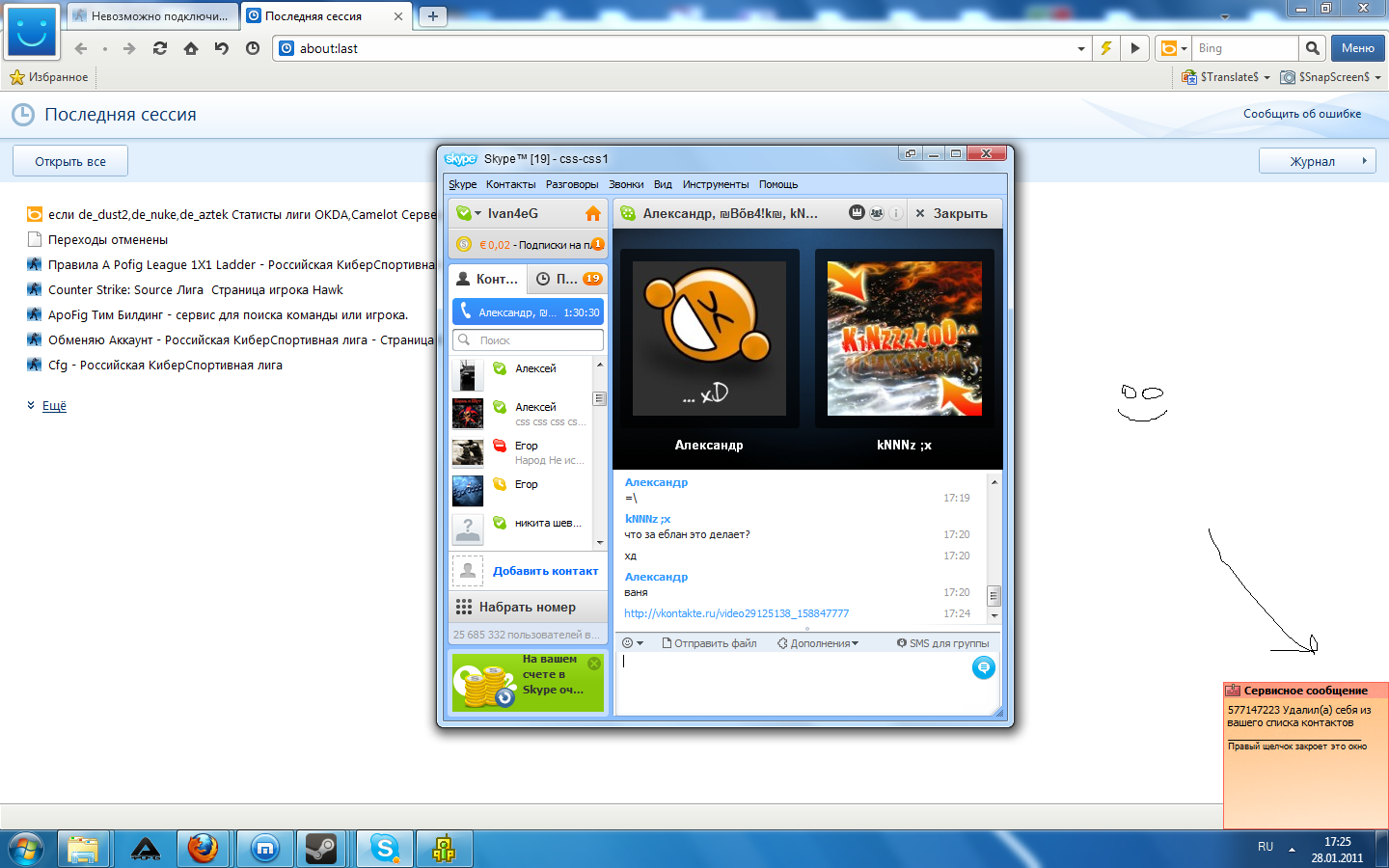Click browser home icon
The width and height of the screenshot is (1389, 868).
[191, 48]
